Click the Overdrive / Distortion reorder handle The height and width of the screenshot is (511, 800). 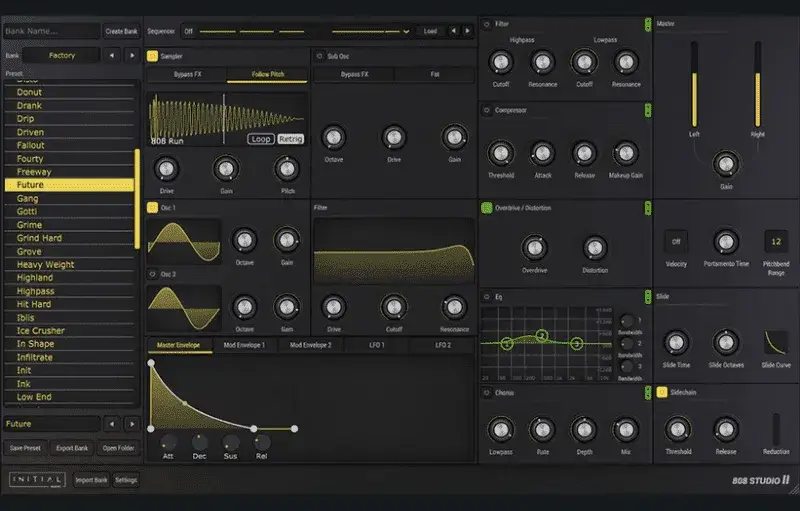pos(648,208)
